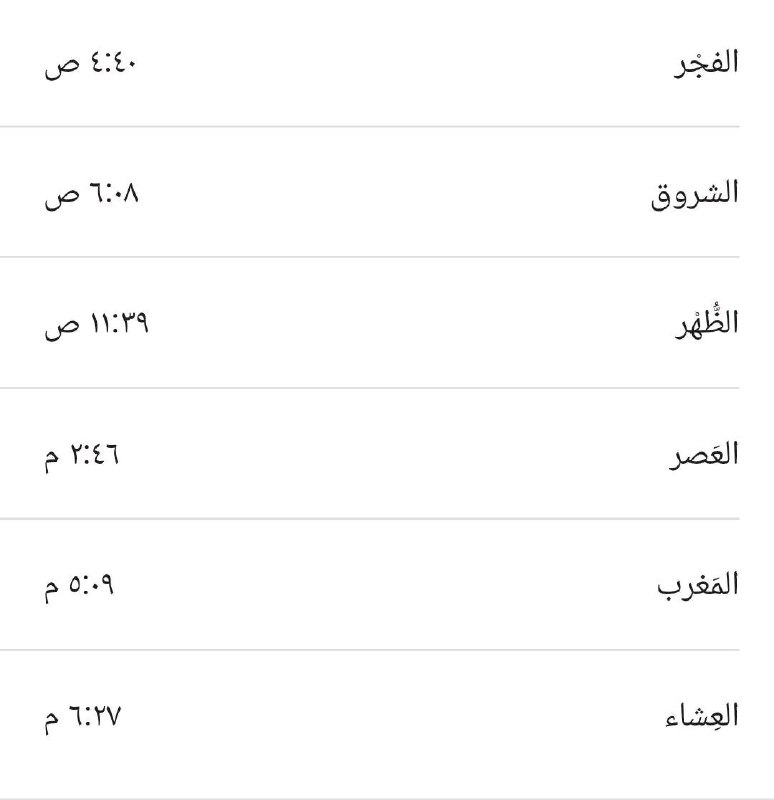Screen dimensions: 774x800
Task: Tap the Dhuhr time ١١:٣٩
Action: [x=118, y=324]
